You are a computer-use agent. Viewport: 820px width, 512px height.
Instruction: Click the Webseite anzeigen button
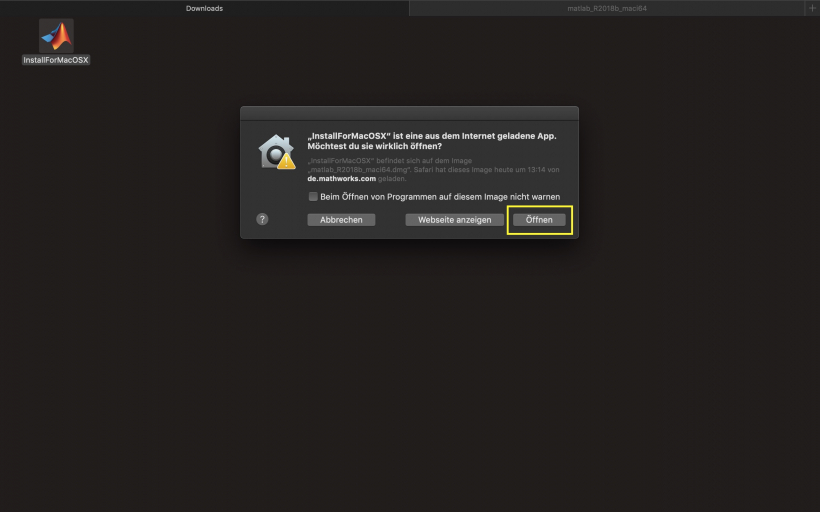coord(454,220)
